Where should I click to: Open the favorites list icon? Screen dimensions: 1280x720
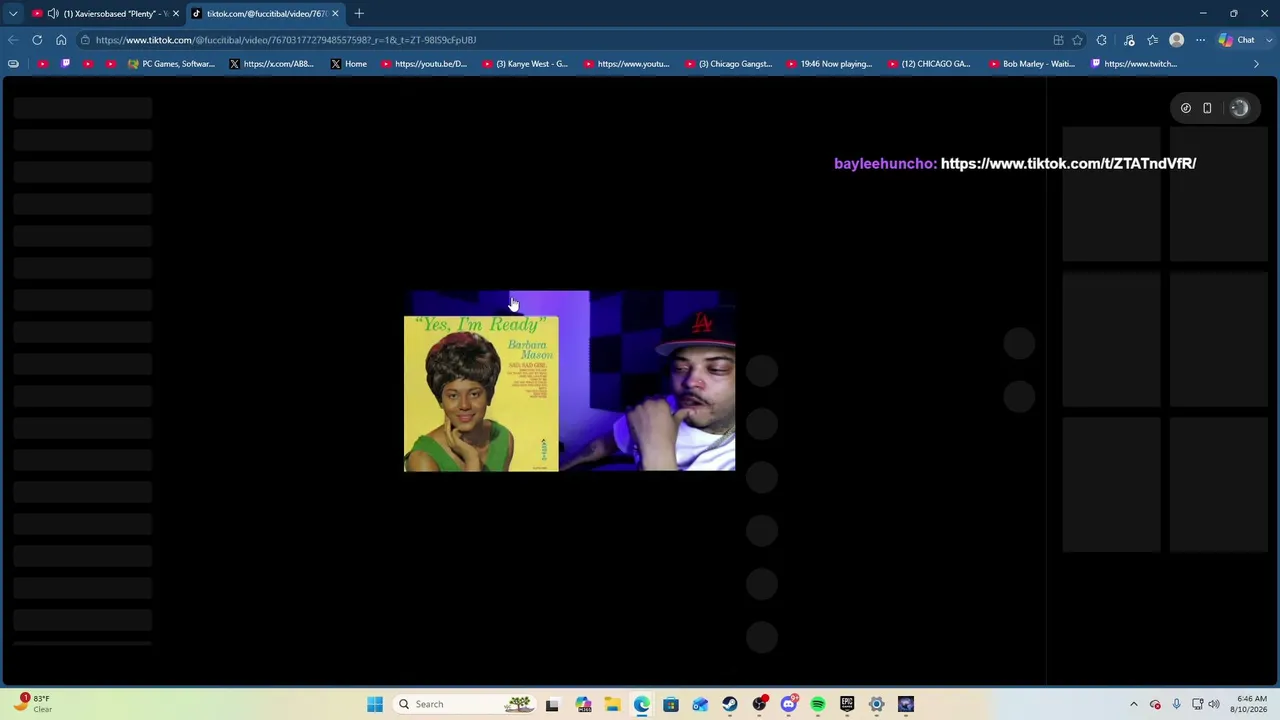pos(1153,40)
